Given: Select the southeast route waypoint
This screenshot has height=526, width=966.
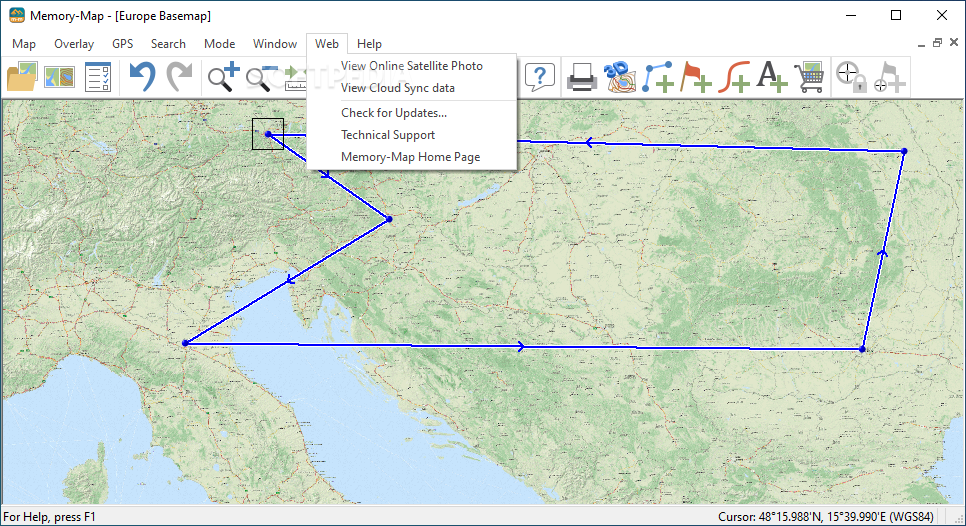Looking at the screenshot, I should point(862,349).
